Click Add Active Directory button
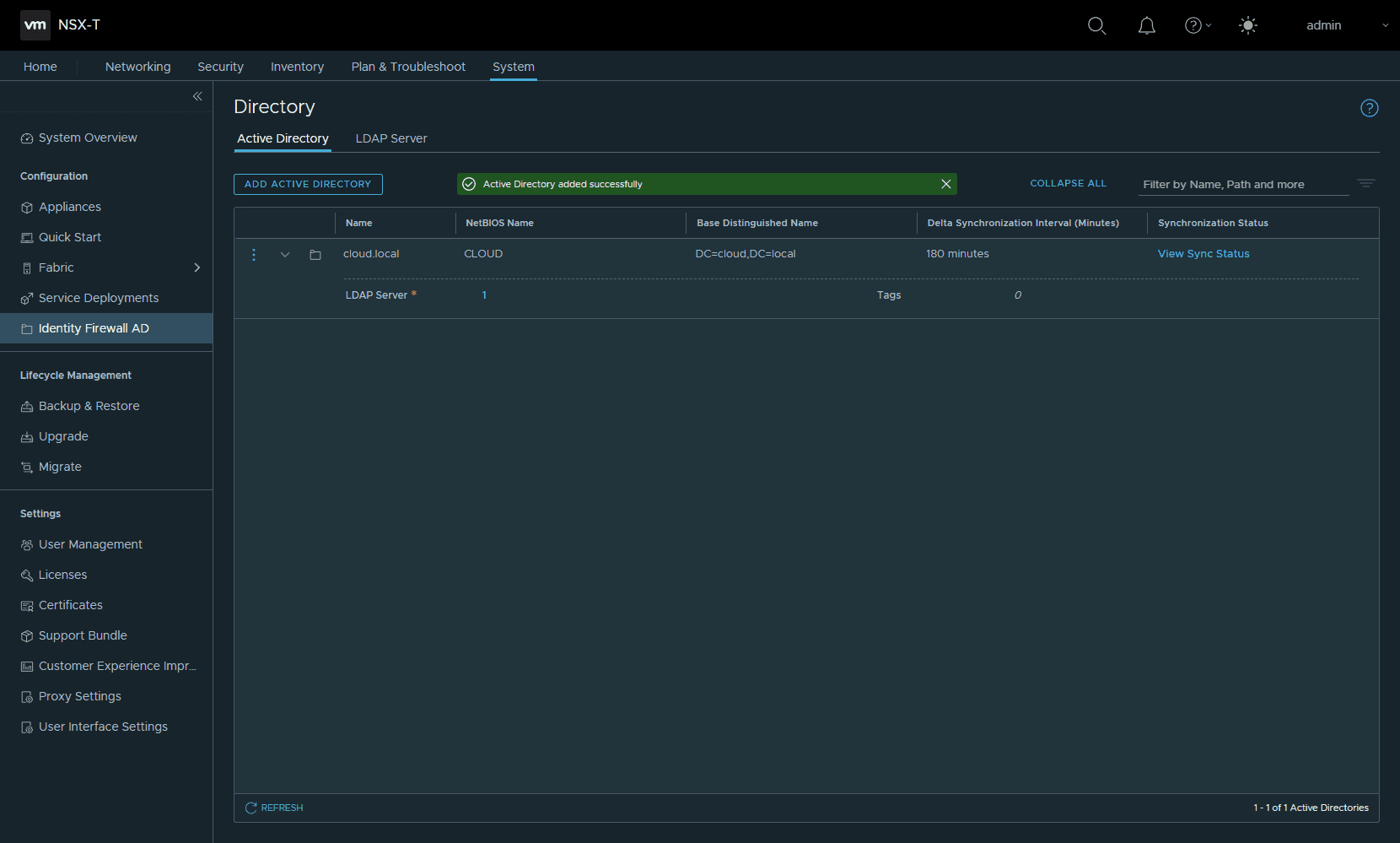The image size is (1400, 843). (x=308, y=184)
